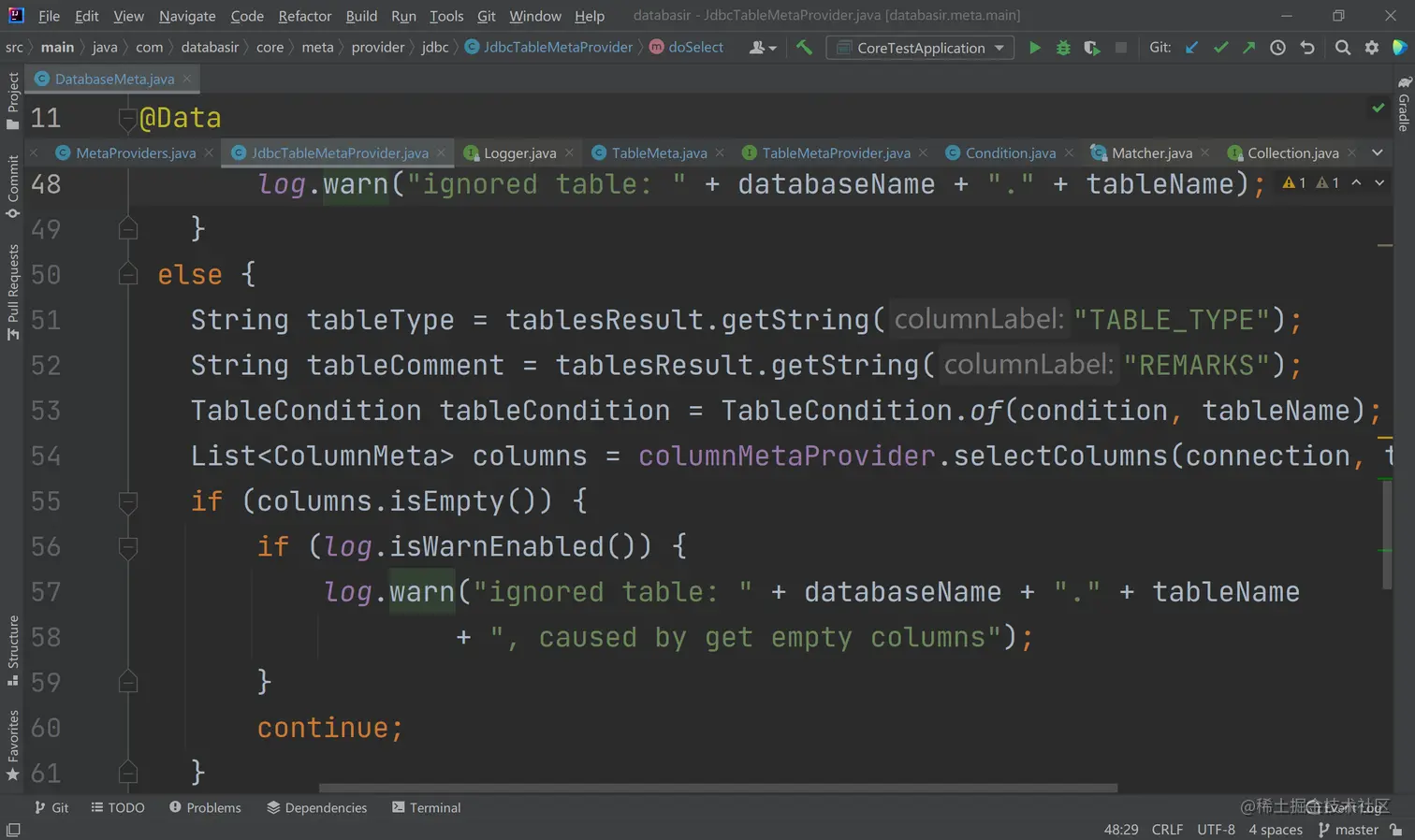Build the project with the hammer icon
The height and width of the screenshot is (840, 1415).
click(x=804, y=48)
